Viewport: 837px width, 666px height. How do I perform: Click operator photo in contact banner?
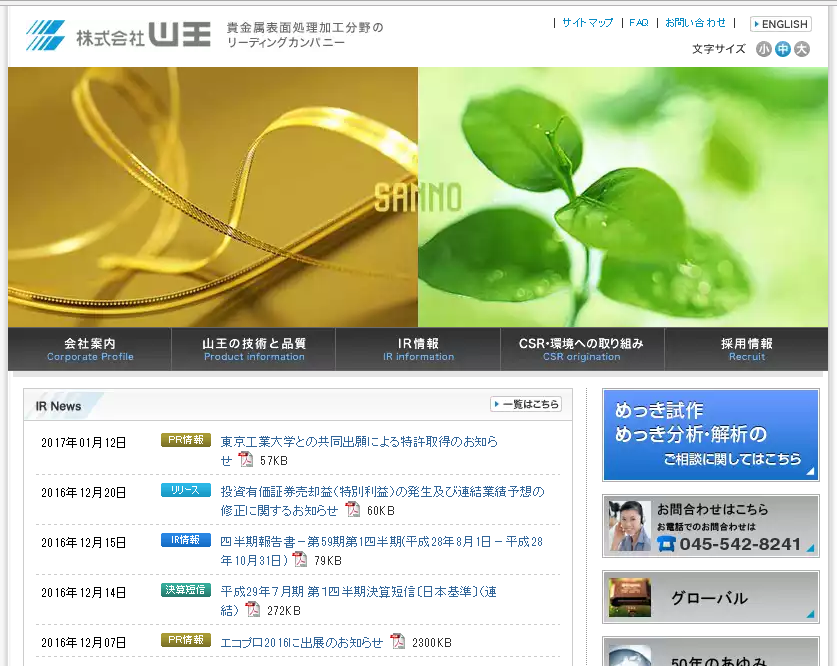point(629,526)
